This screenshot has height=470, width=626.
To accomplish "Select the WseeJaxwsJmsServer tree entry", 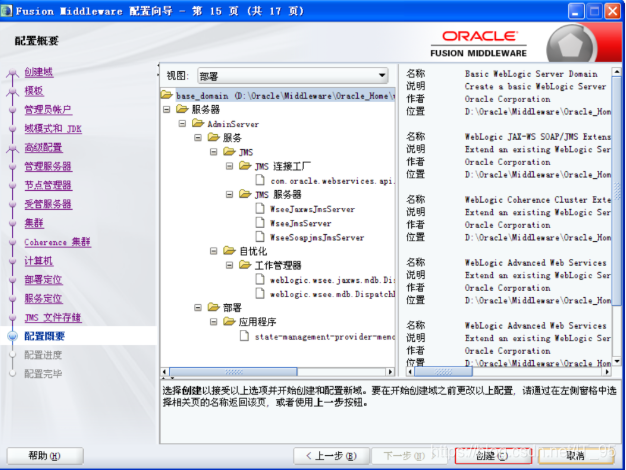I will click(312, 209).
